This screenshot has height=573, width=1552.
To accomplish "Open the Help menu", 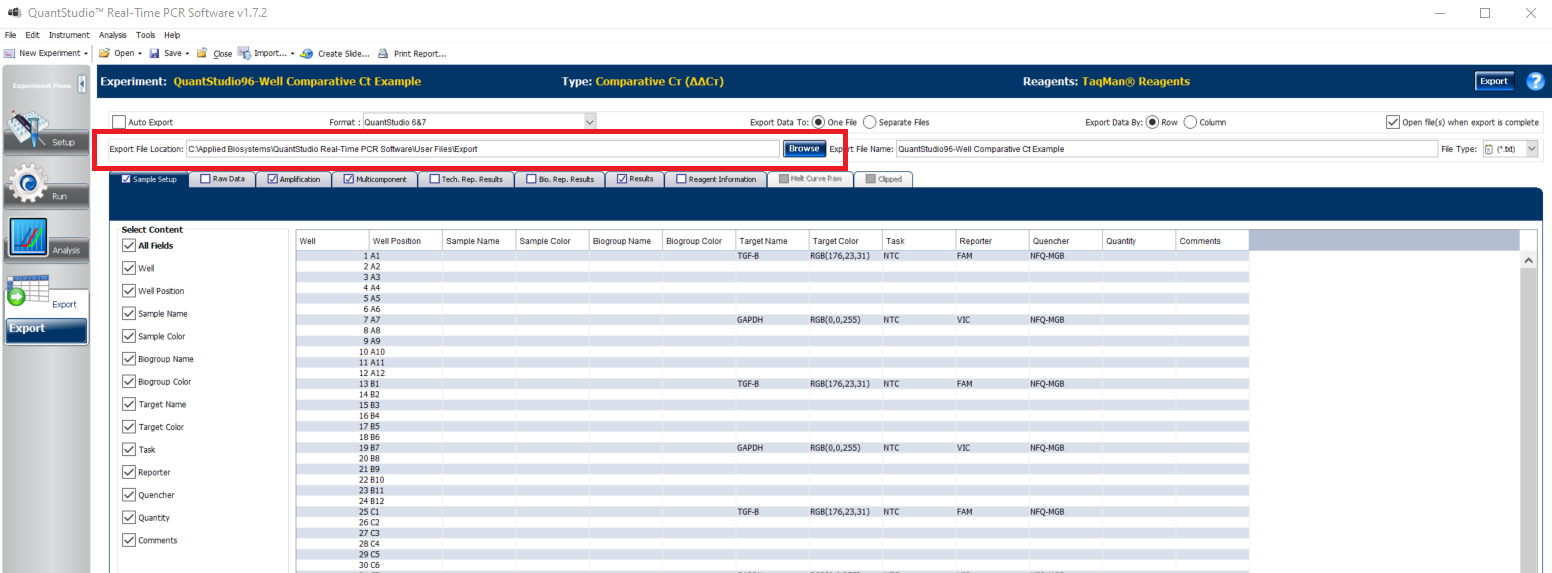I will [172, 35].
